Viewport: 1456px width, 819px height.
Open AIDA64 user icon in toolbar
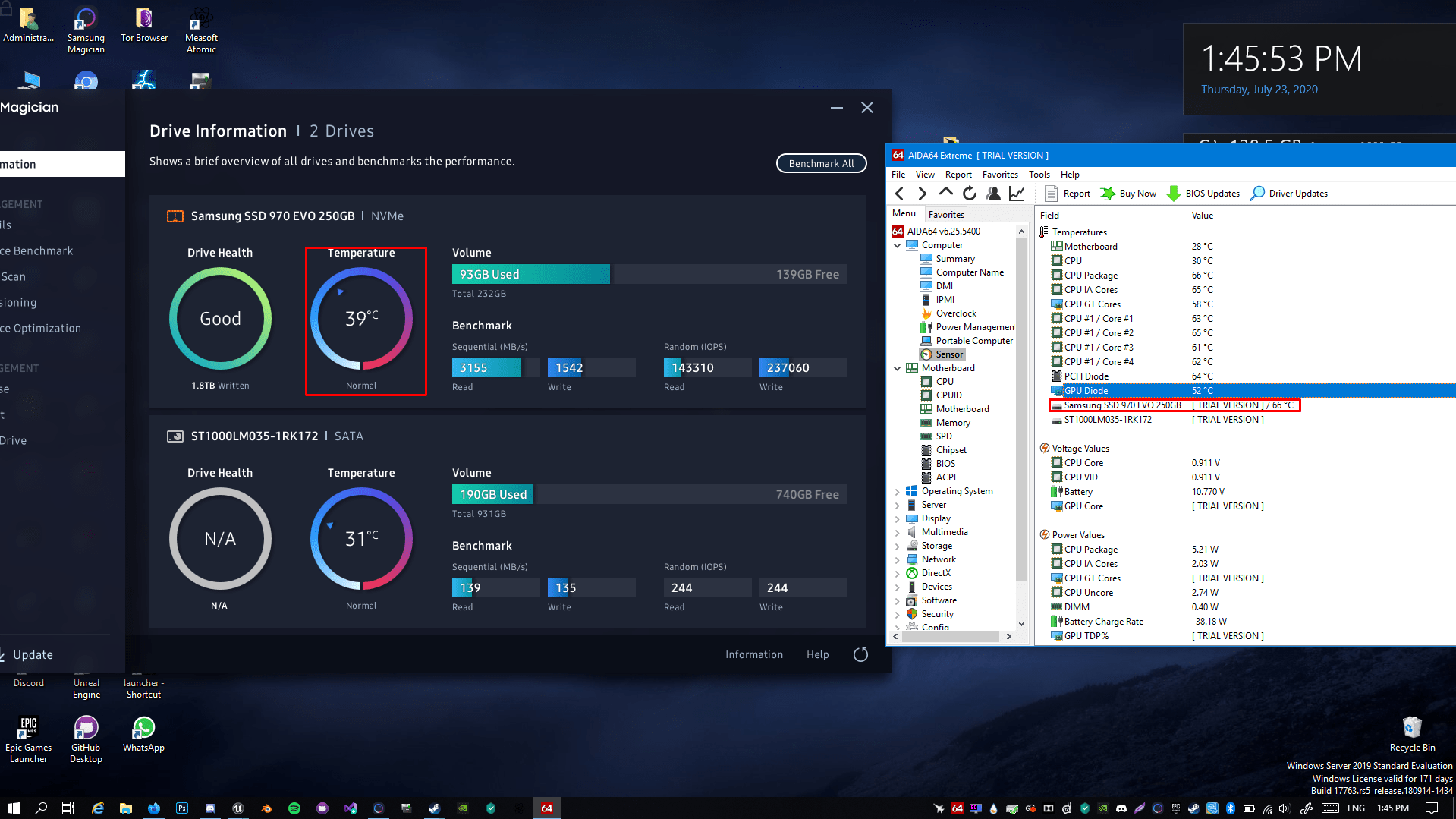tap(992, 194)
